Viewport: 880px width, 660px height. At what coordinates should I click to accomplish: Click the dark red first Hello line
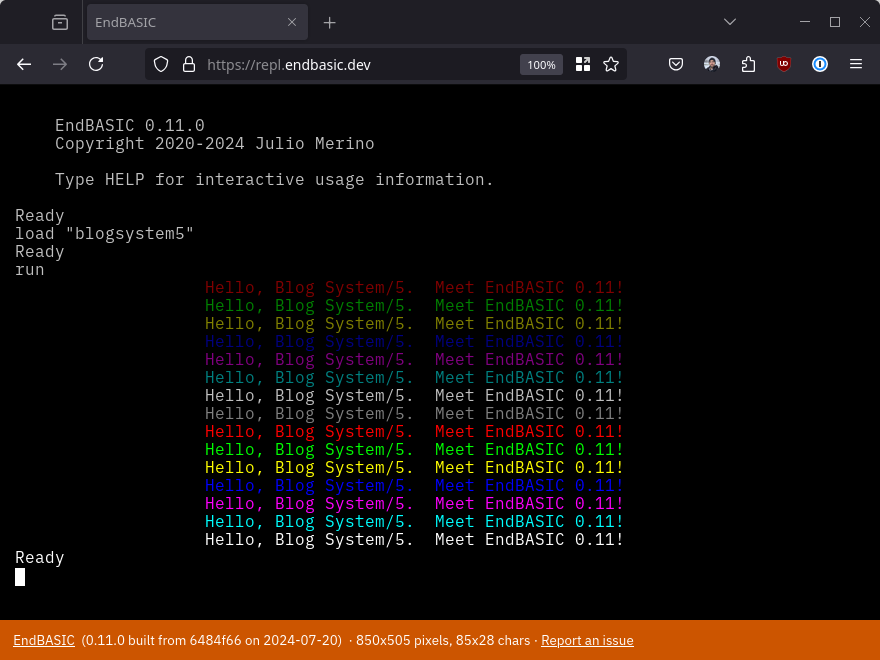click(414, 287)
